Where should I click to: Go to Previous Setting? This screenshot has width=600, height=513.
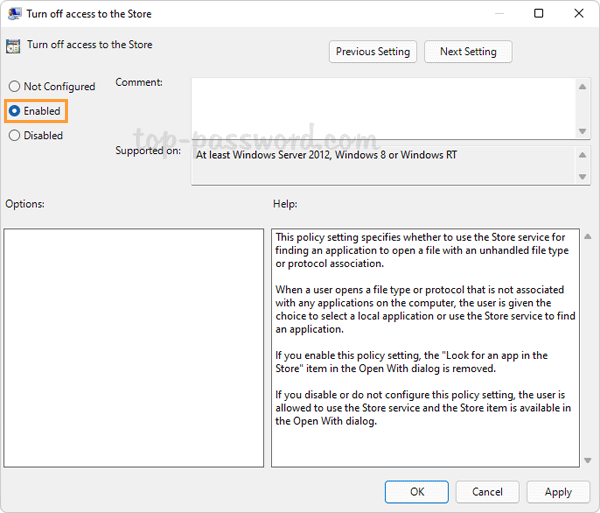pos(372,52)
